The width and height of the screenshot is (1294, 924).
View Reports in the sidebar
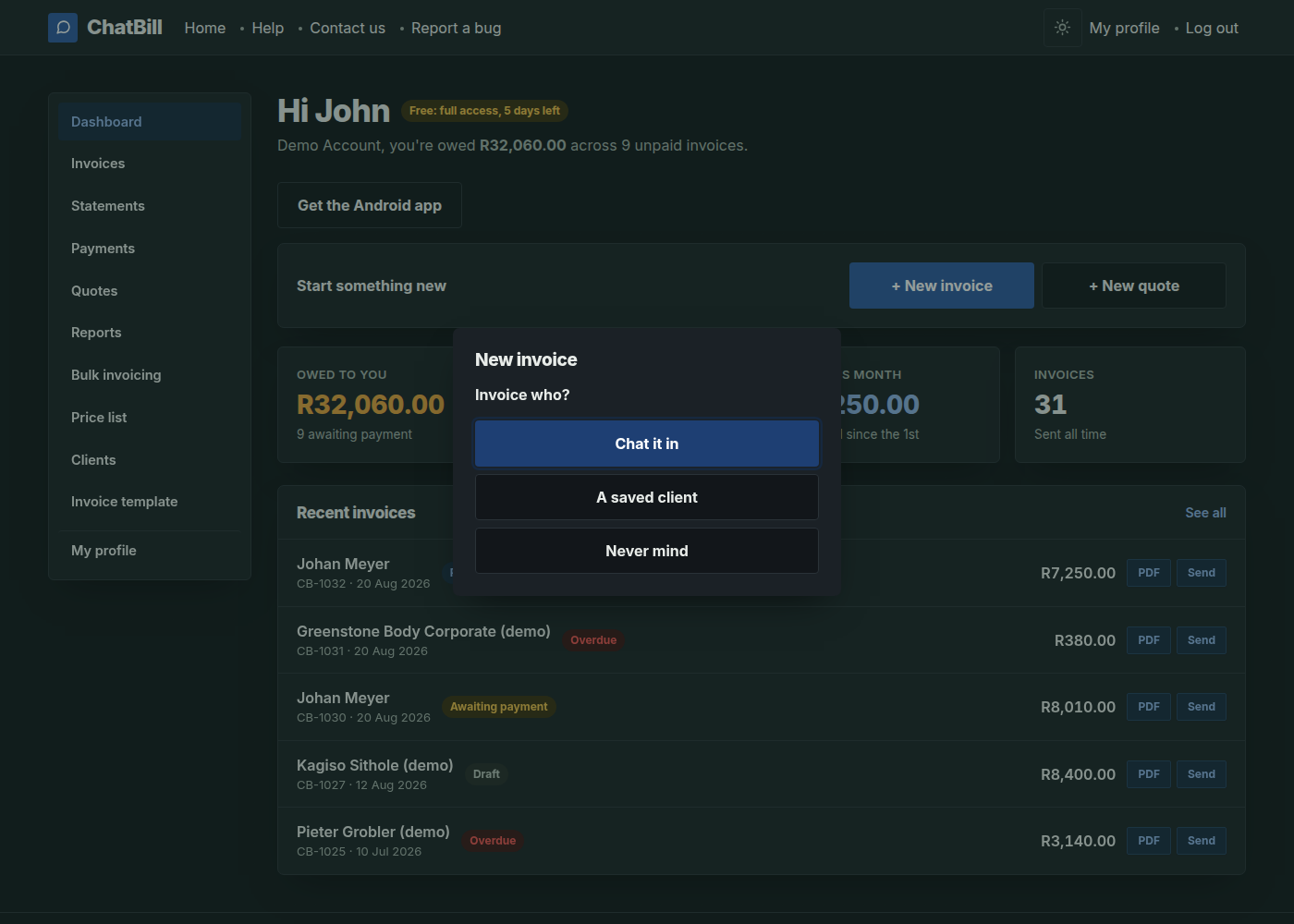(150, 333)
